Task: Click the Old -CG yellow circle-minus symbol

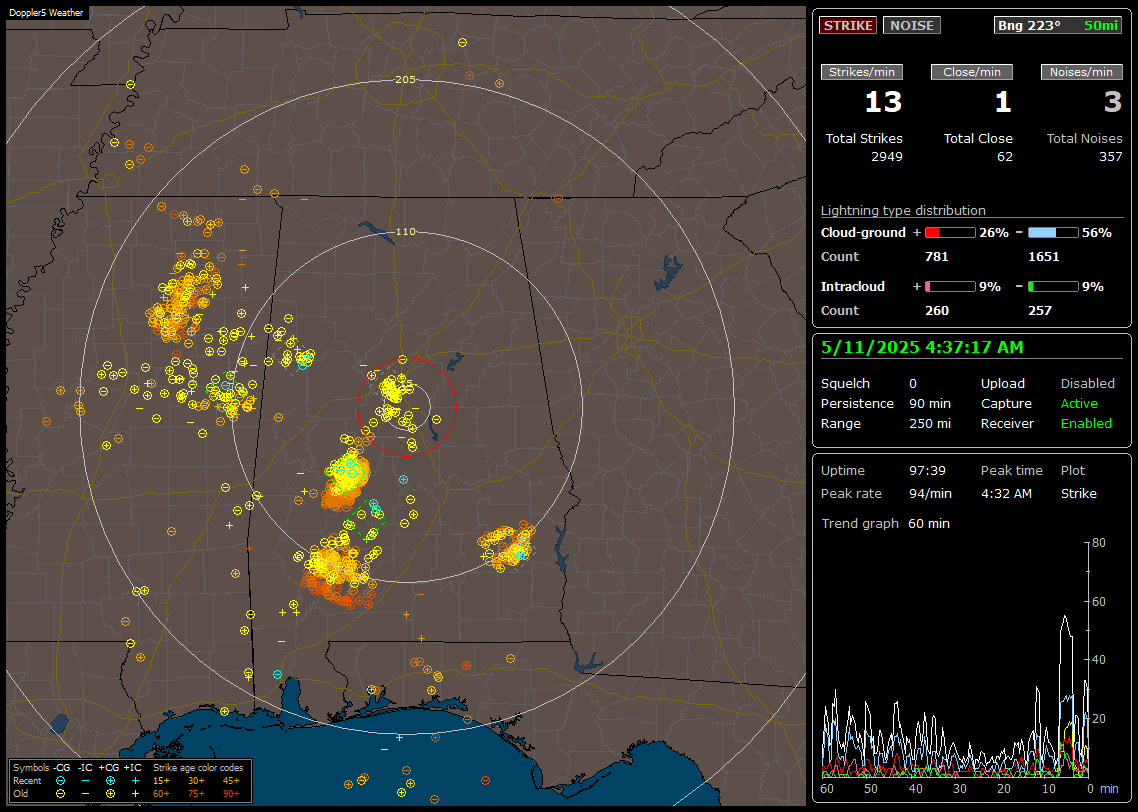Action: (61, 794)
